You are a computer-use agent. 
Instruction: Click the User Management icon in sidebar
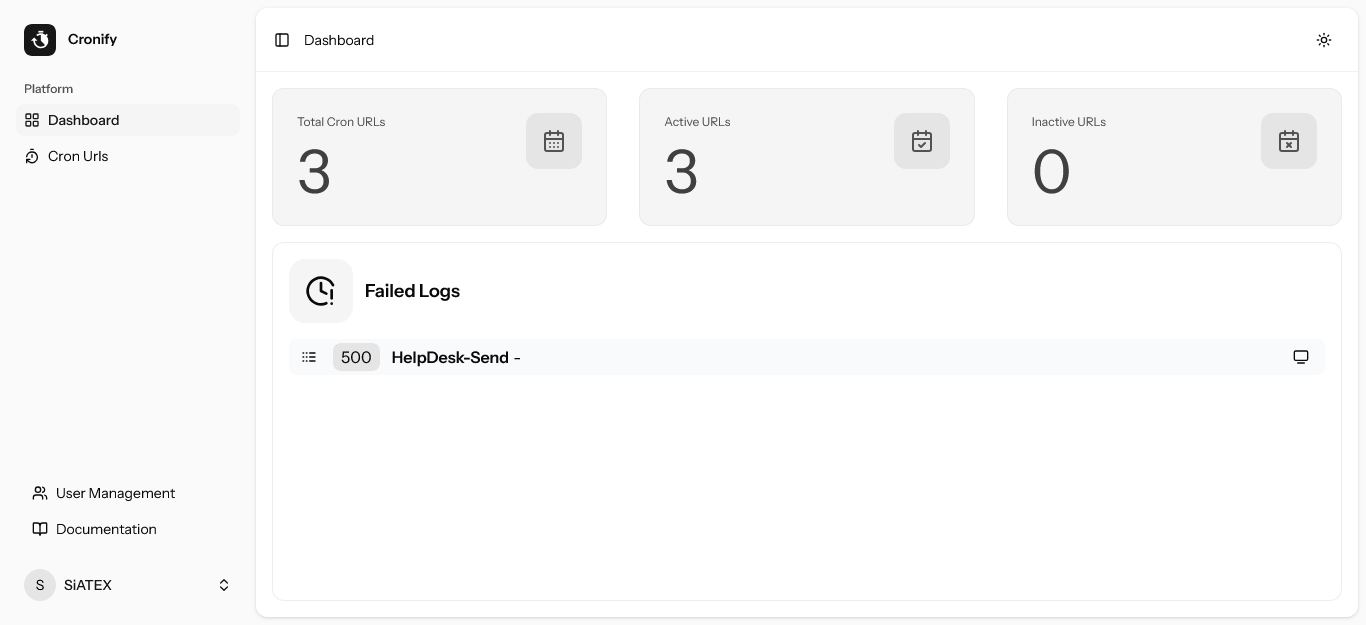(40, 493)
